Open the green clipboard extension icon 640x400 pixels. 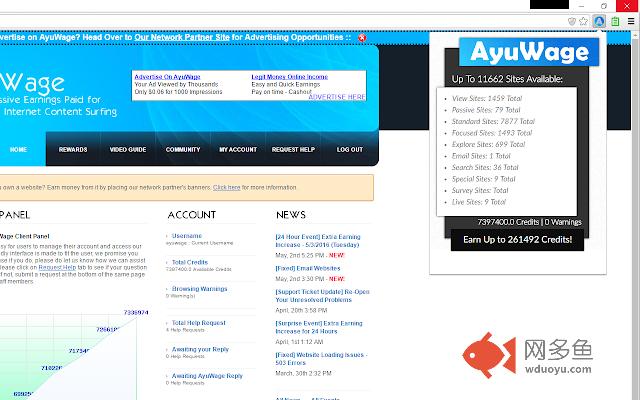[615, 21]
